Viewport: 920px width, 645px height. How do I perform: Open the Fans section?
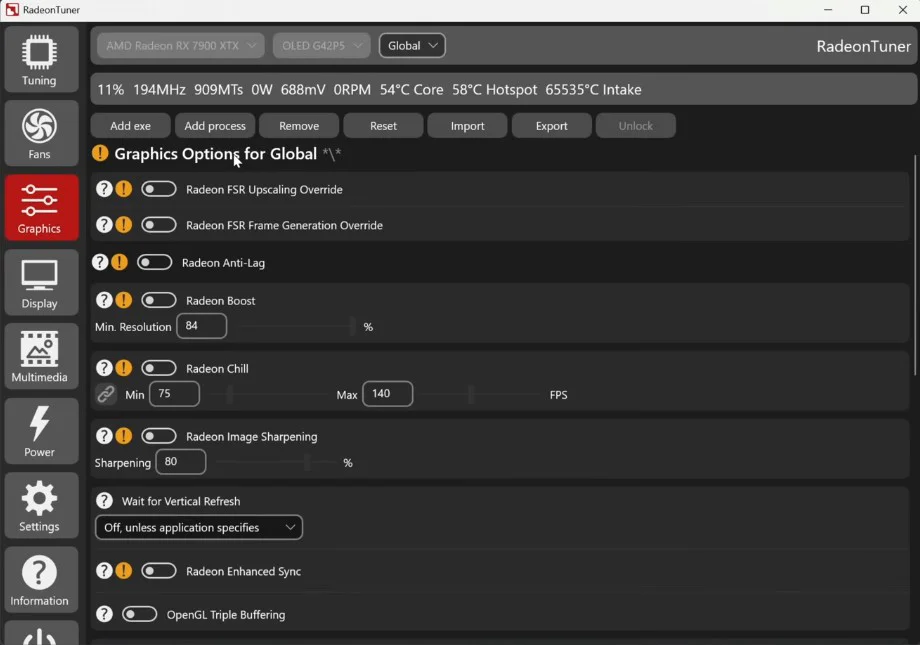40,134
